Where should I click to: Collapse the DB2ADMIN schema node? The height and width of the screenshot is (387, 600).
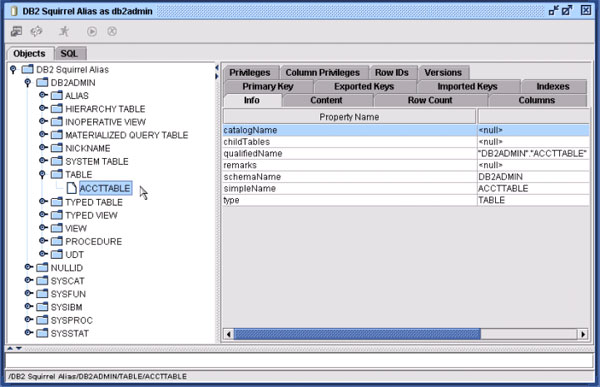click(x=28, y=83)
